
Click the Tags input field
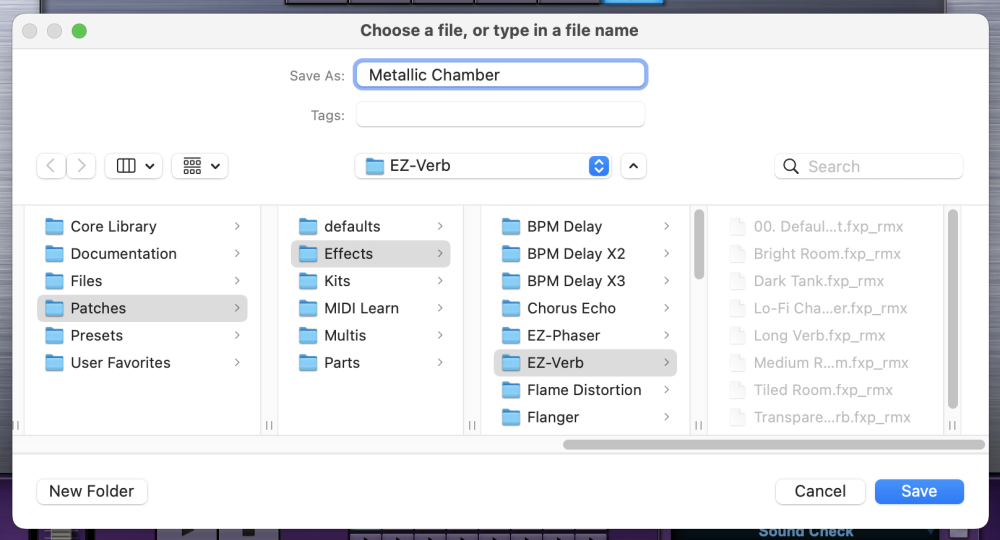[x=500, y=115]
